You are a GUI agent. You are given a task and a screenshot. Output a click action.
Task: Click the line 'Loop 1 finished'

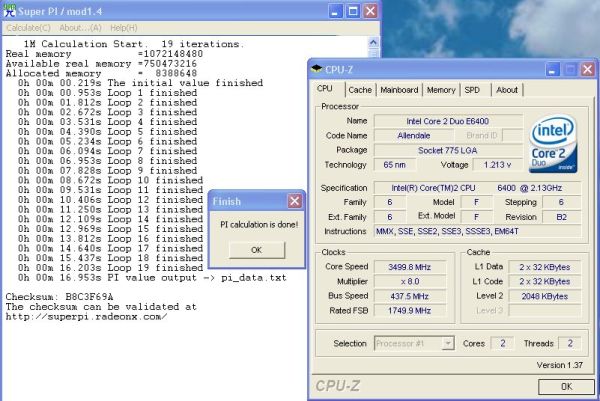click(x=108, y=93)
